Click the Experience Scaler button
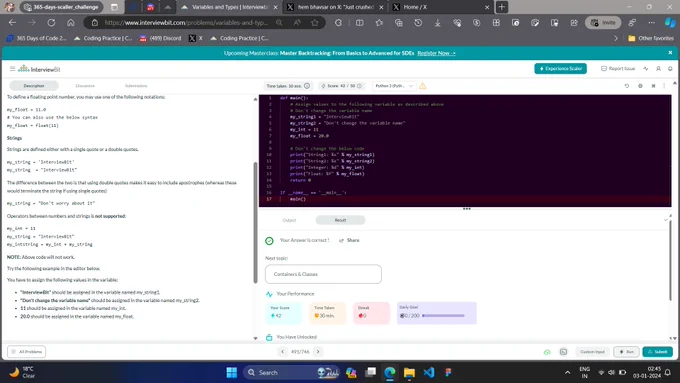The height and width of the screenshot is (383, 680). 560,69
